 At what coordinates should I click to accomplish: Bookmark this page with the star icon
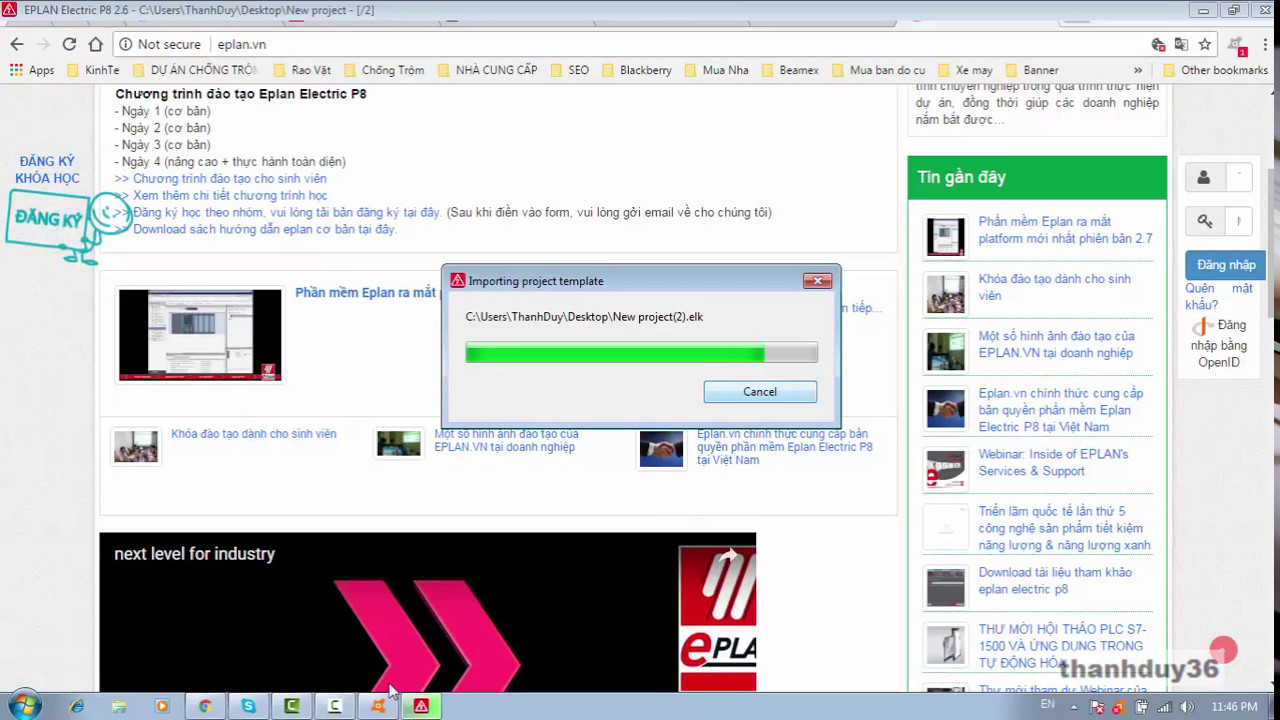coord(1205,44)
